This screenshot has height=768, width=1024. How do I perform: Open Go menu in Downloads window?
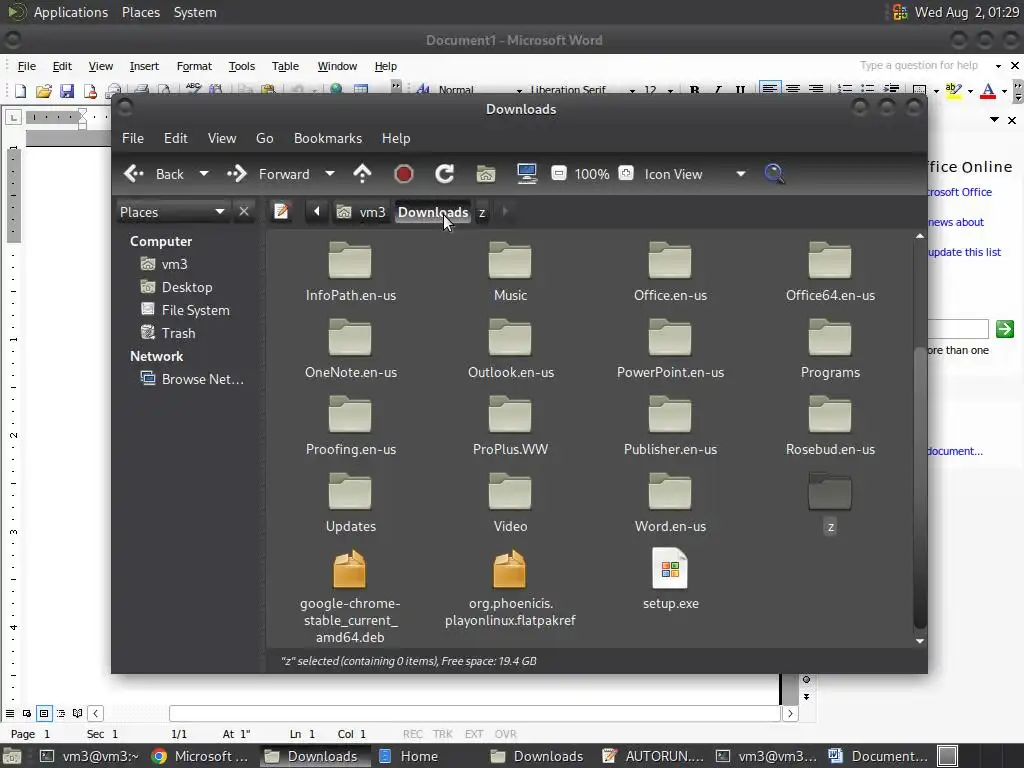264,138
